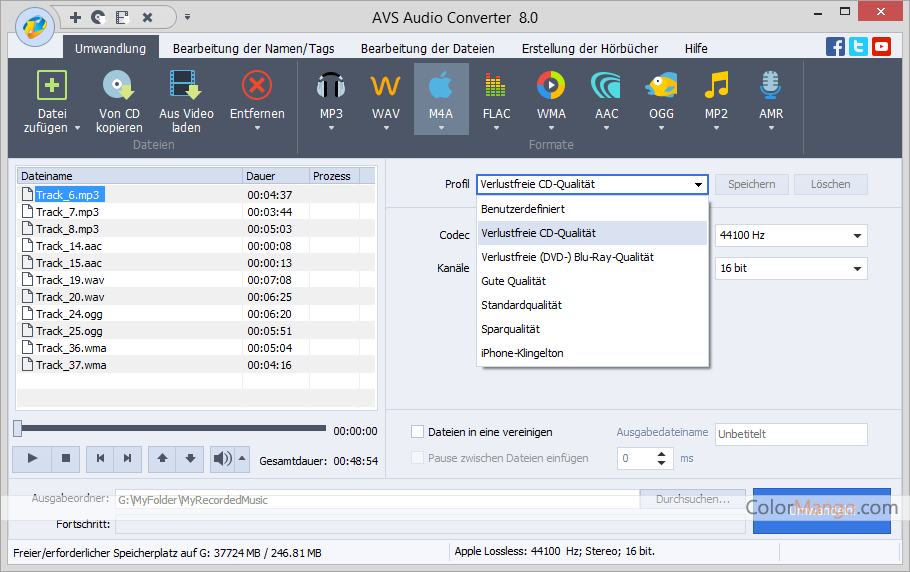
Task: Click the Entfernen red X icon
Action: (x=257, y=85)
